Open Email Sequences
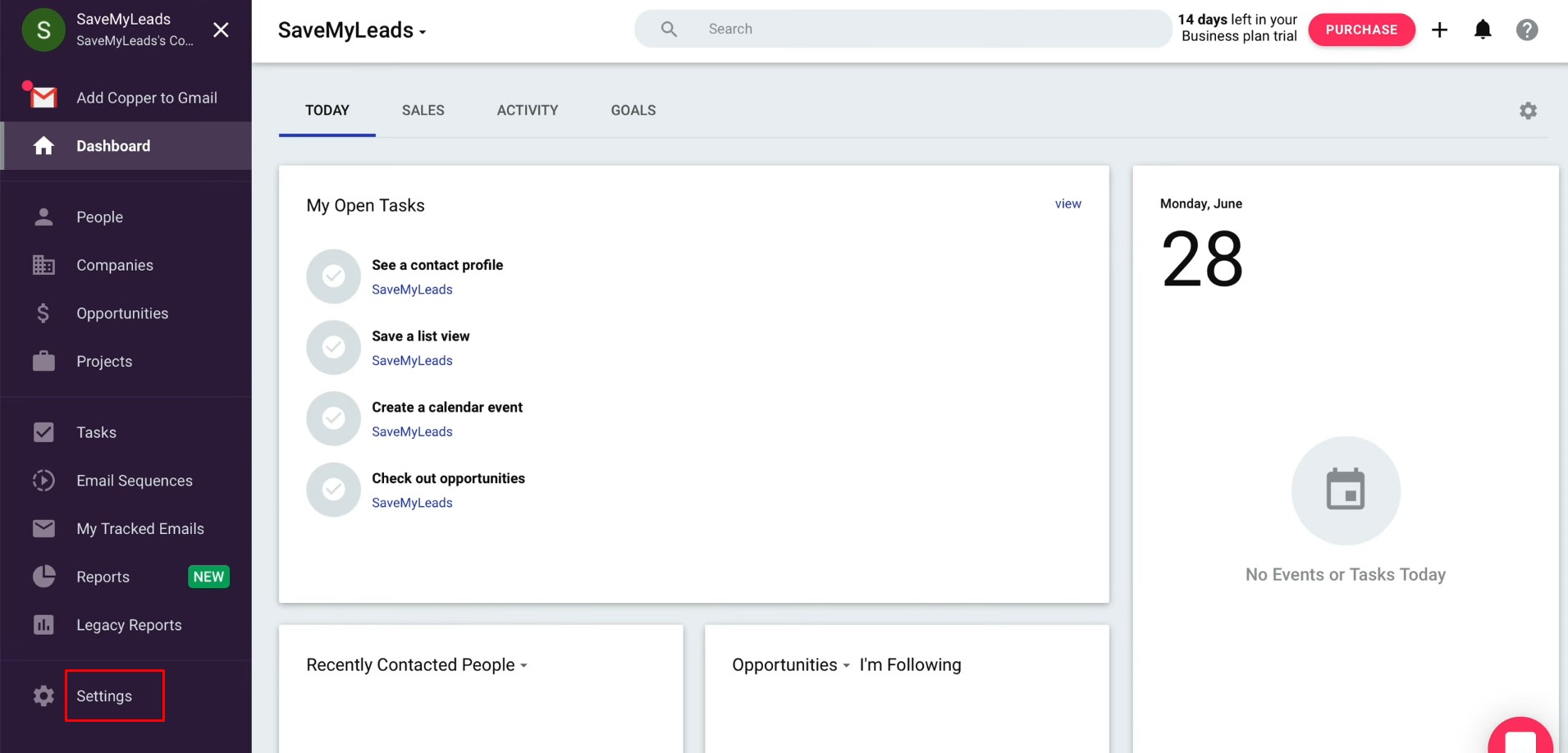This screenshot has width=1568, height=753. [x=135, y=481]
